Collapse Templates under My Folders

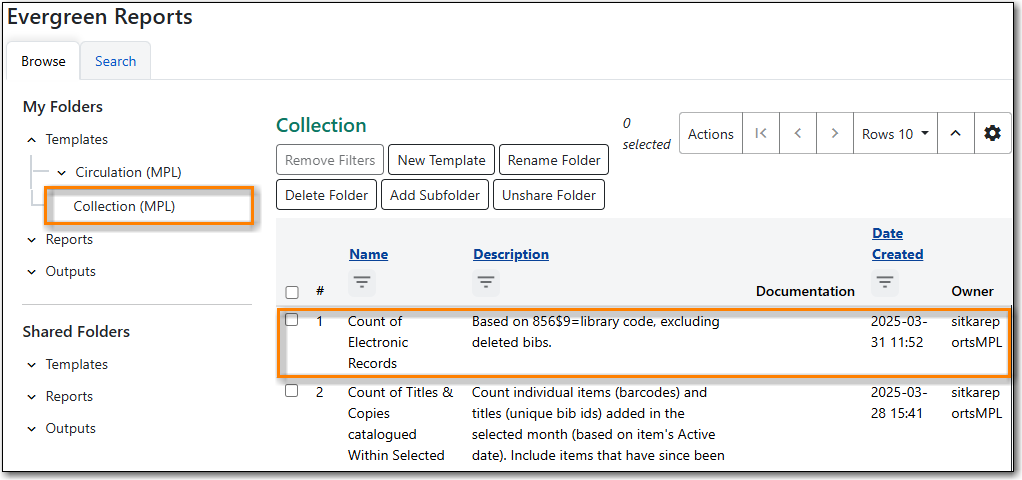coord(32,140)
